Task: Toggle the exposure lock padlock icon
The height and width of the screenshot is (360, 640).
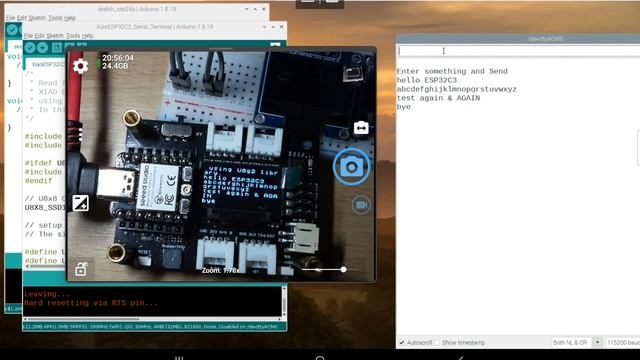Action: click(x=81, y=269)
